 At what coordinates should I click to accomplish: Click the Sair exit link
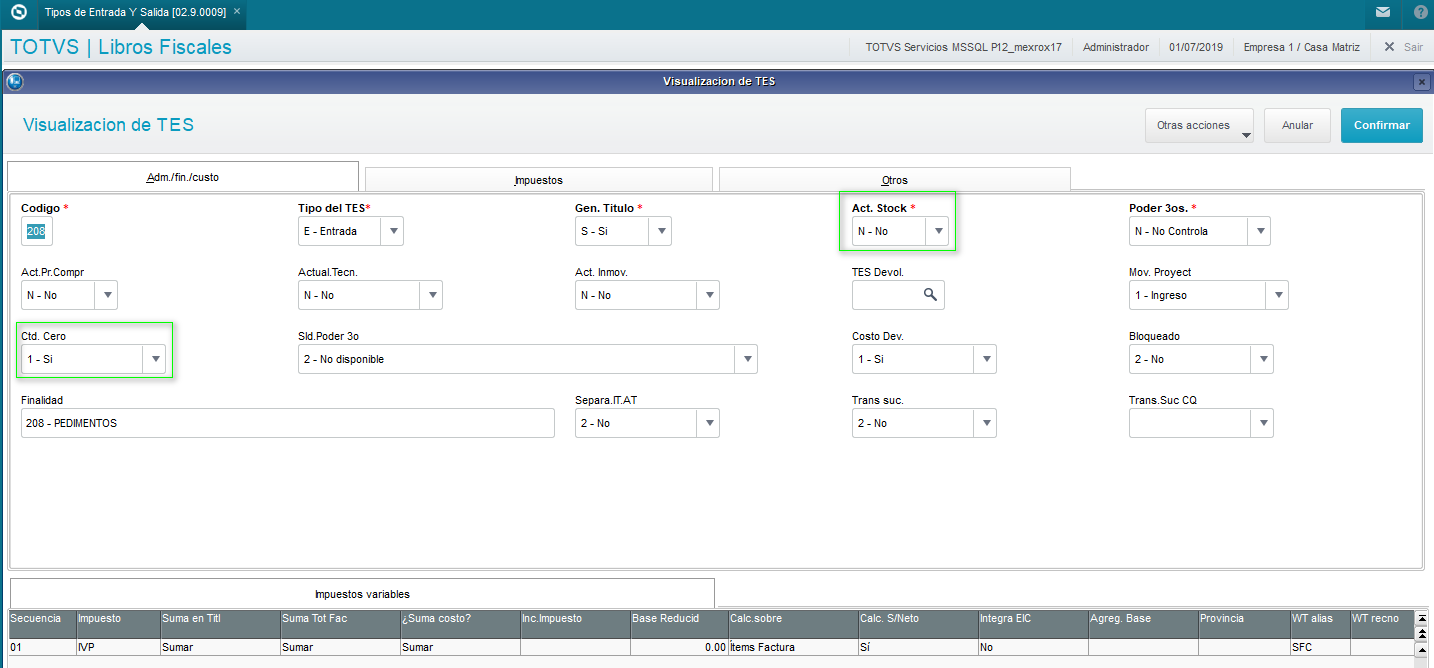point(1413,47)
